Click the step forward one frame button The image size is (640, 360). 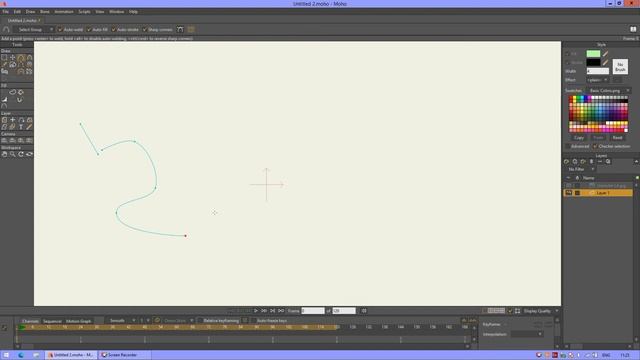point(264,311)
